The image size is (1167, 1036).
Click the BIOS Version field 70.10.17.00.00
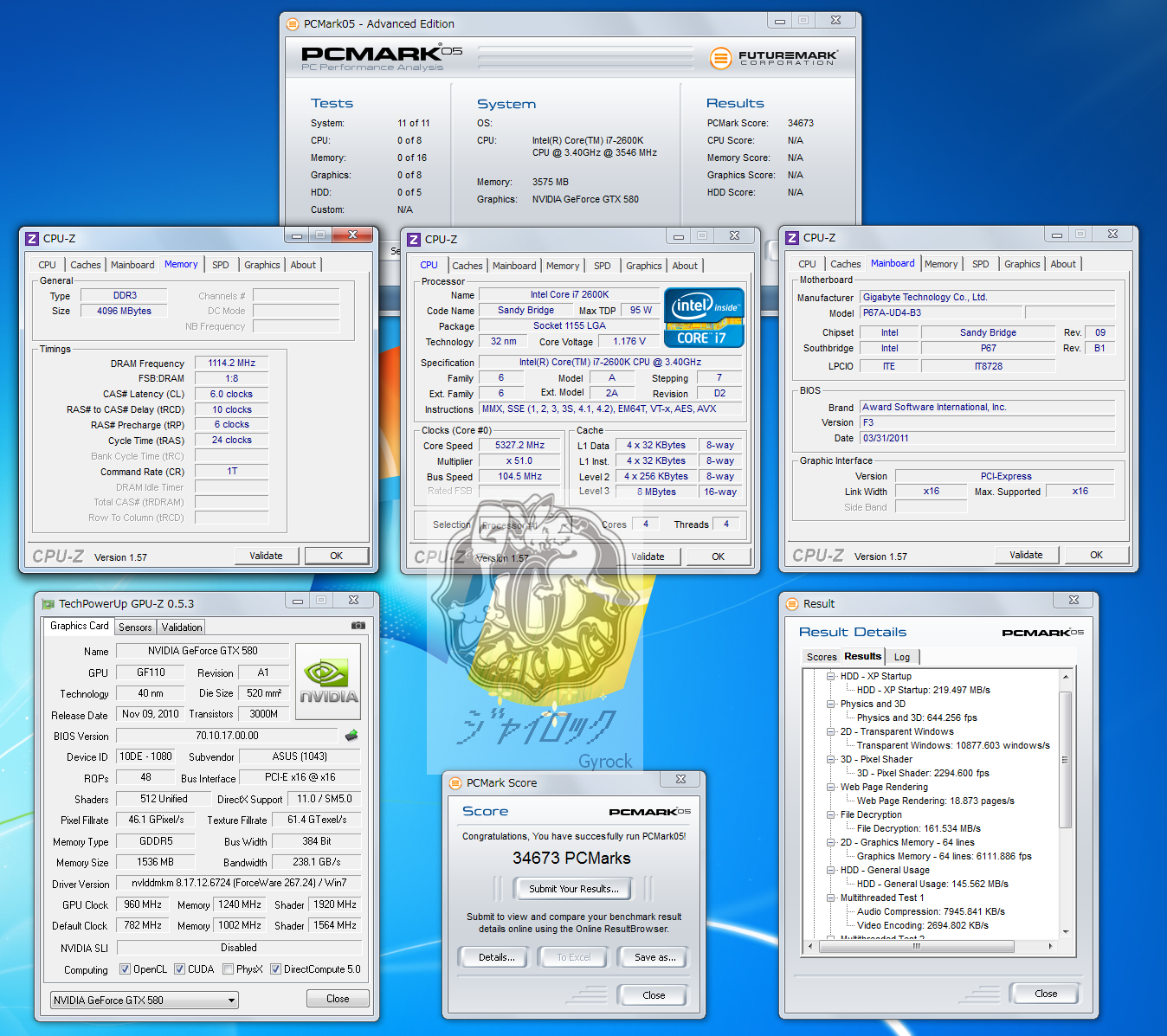click(x=227, y=736)
